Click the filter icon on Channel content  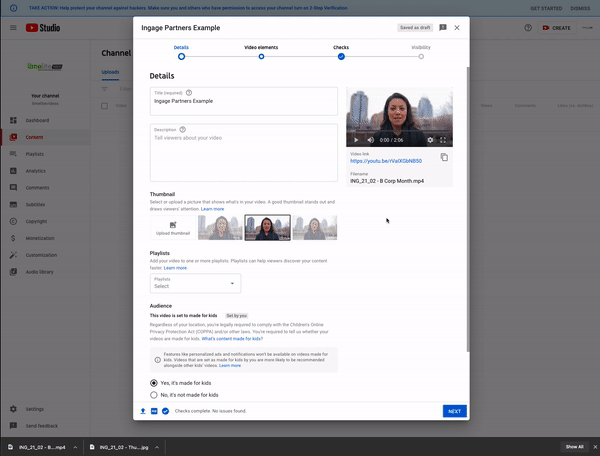[x=104, y=89]
